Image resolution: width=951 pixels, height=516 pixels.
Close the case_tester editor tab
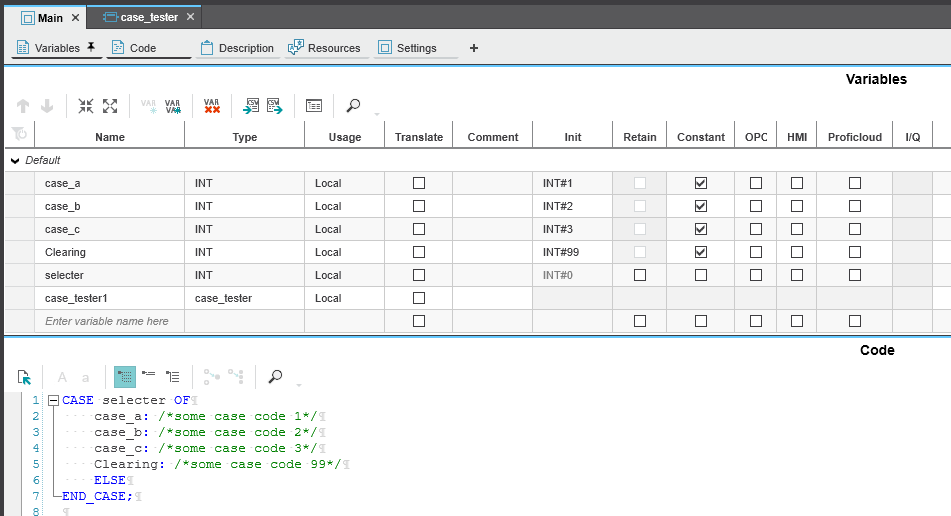(x=190, y=17)
